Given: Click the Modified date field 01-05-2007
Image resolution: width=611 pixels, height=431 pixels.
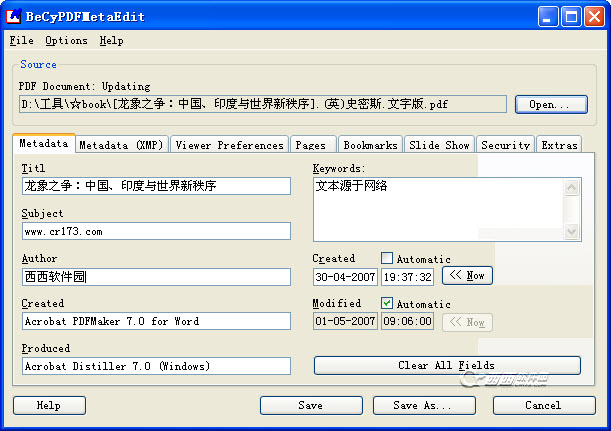Looking at the screenshot, I should (345, 321).
